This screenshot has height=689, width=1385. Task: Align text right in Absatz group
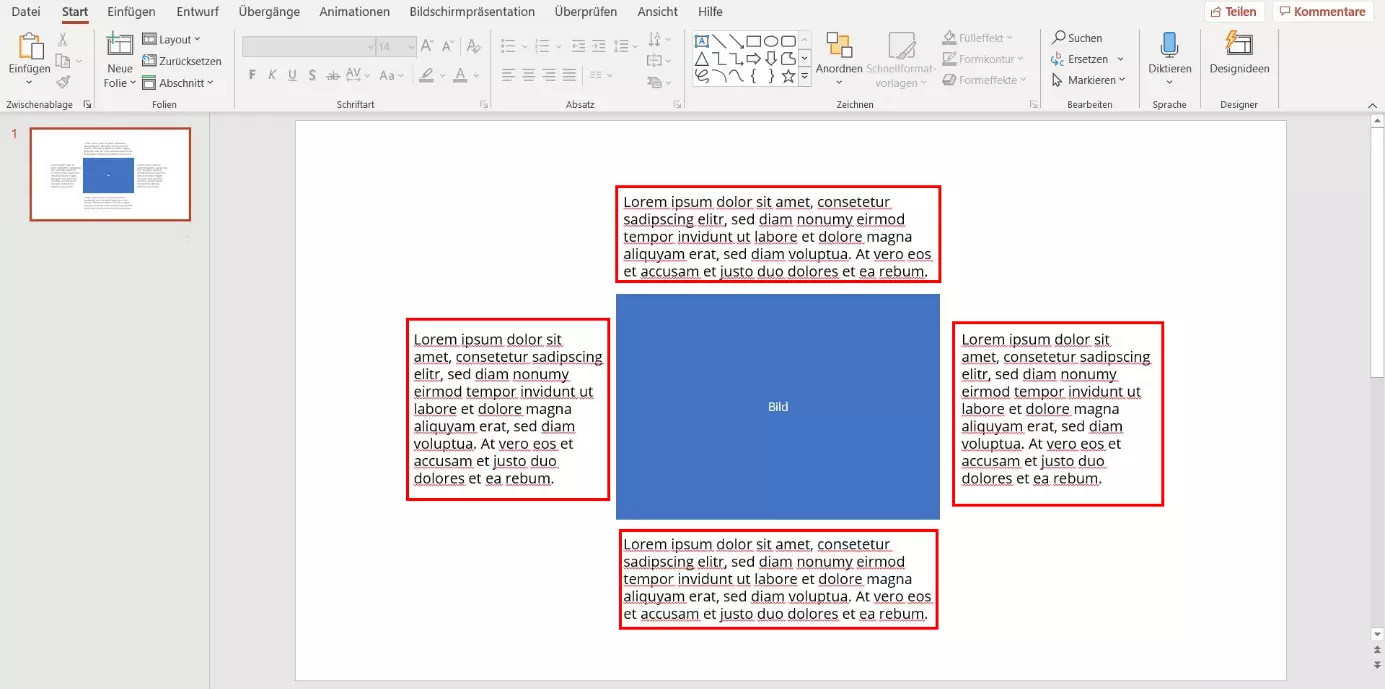pos(549,75)
